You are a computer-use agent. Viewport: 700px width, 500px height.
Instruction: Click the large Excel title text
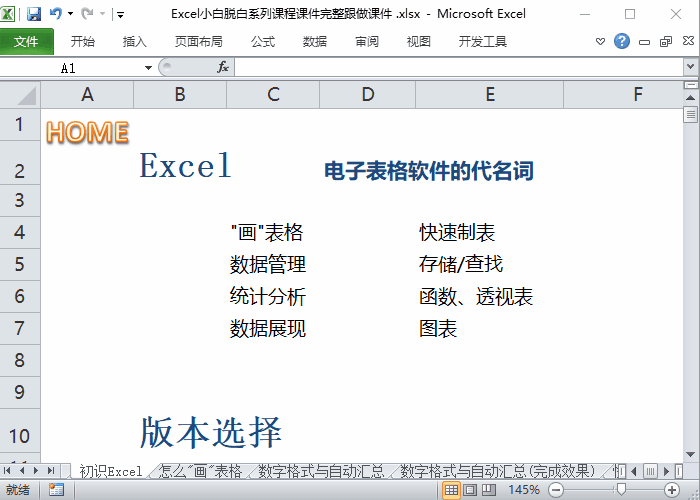(185, 165)
